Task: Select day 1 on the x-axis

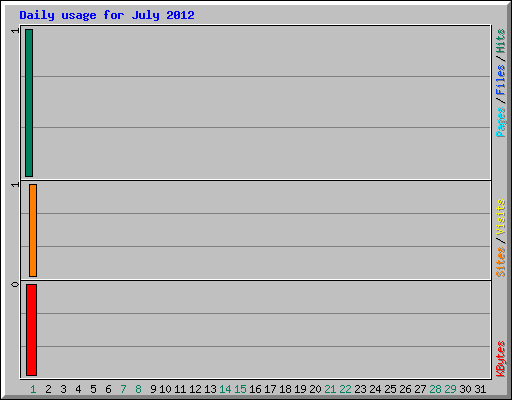Action: (33, 389)
